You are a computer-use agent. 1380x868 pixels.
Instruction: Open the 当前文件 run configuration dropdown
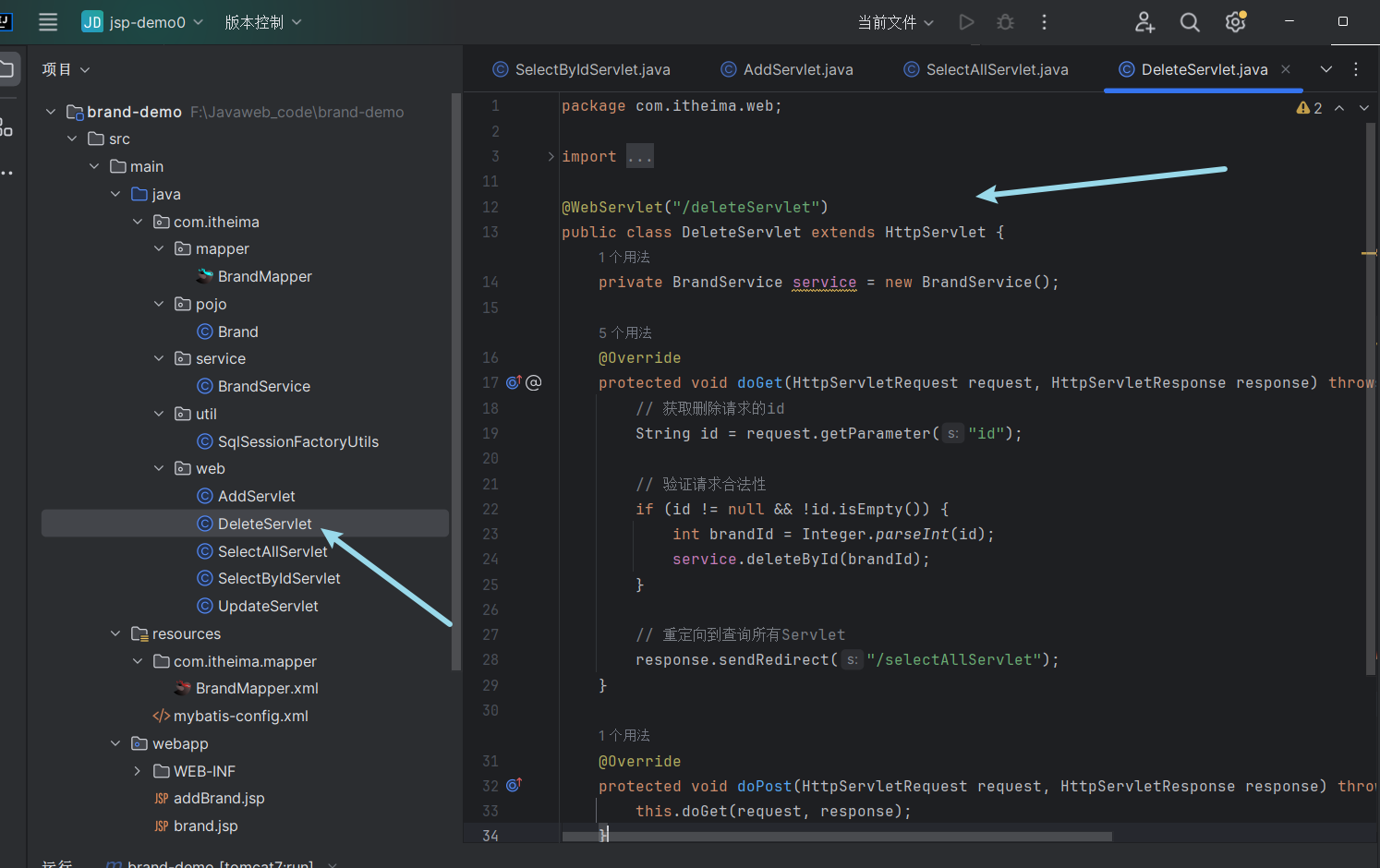pos(896,22)
